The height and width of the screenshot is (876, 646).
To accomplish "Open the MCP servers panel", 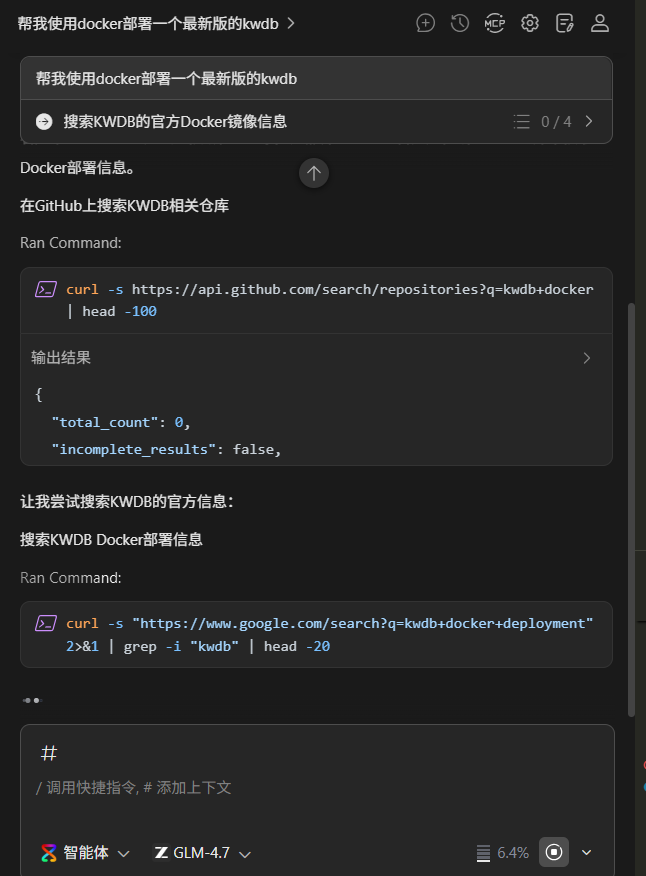I will click(x=494, y=22).
